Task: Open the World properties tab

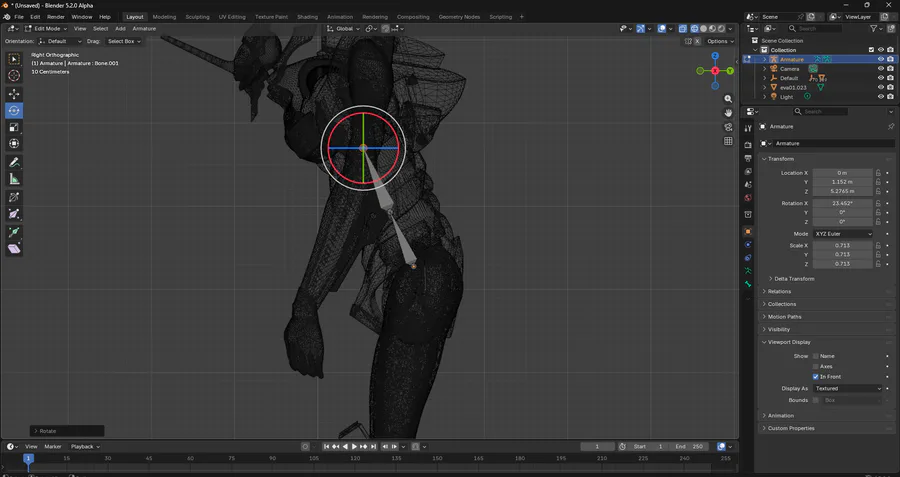Action: [x=748, y=197]
